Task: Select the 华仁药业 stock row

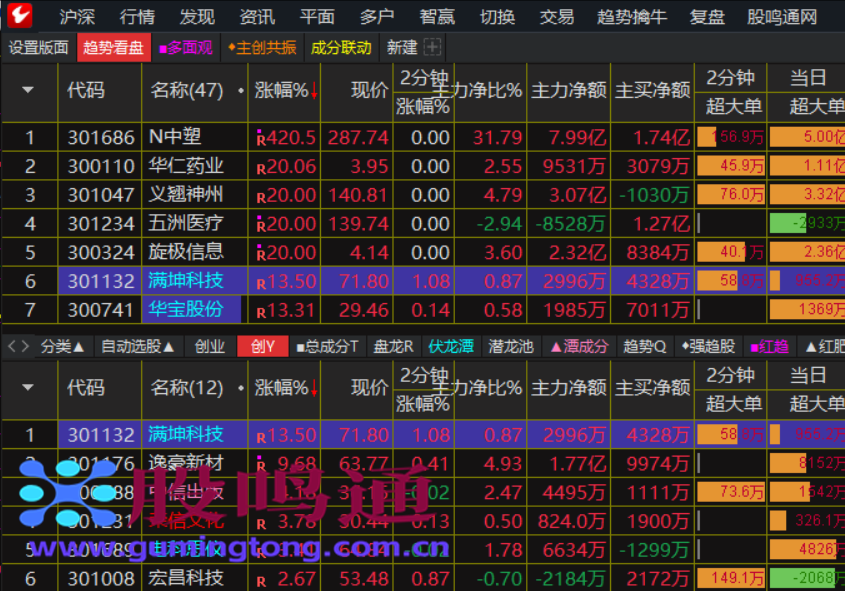Action: (x=422, y=166)
